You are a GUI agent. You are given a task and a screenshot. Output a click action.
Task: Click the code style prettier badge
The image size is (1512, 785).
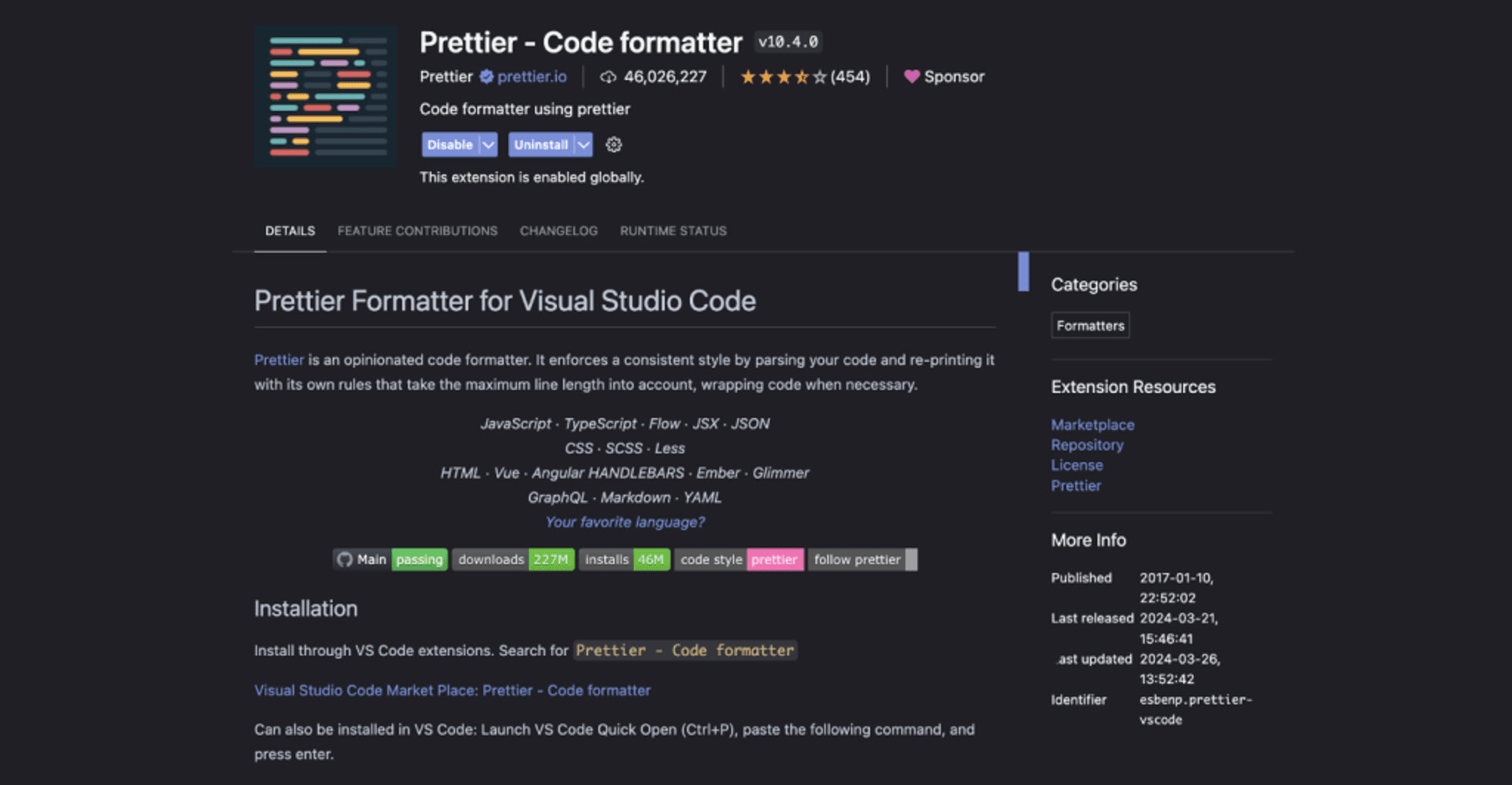738,559
